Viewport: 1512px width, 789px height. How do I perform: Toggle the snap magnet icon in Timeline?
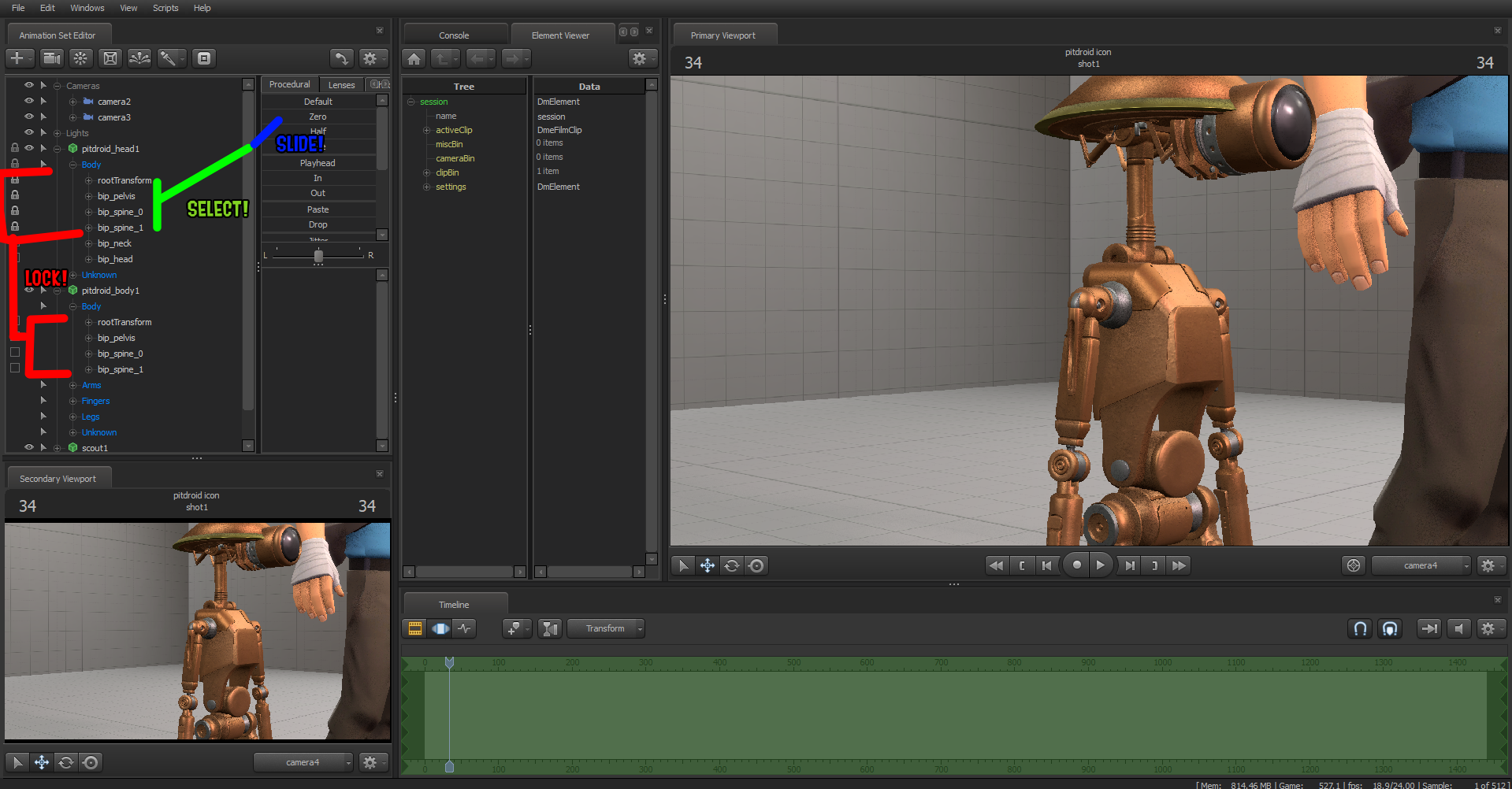1360,628
